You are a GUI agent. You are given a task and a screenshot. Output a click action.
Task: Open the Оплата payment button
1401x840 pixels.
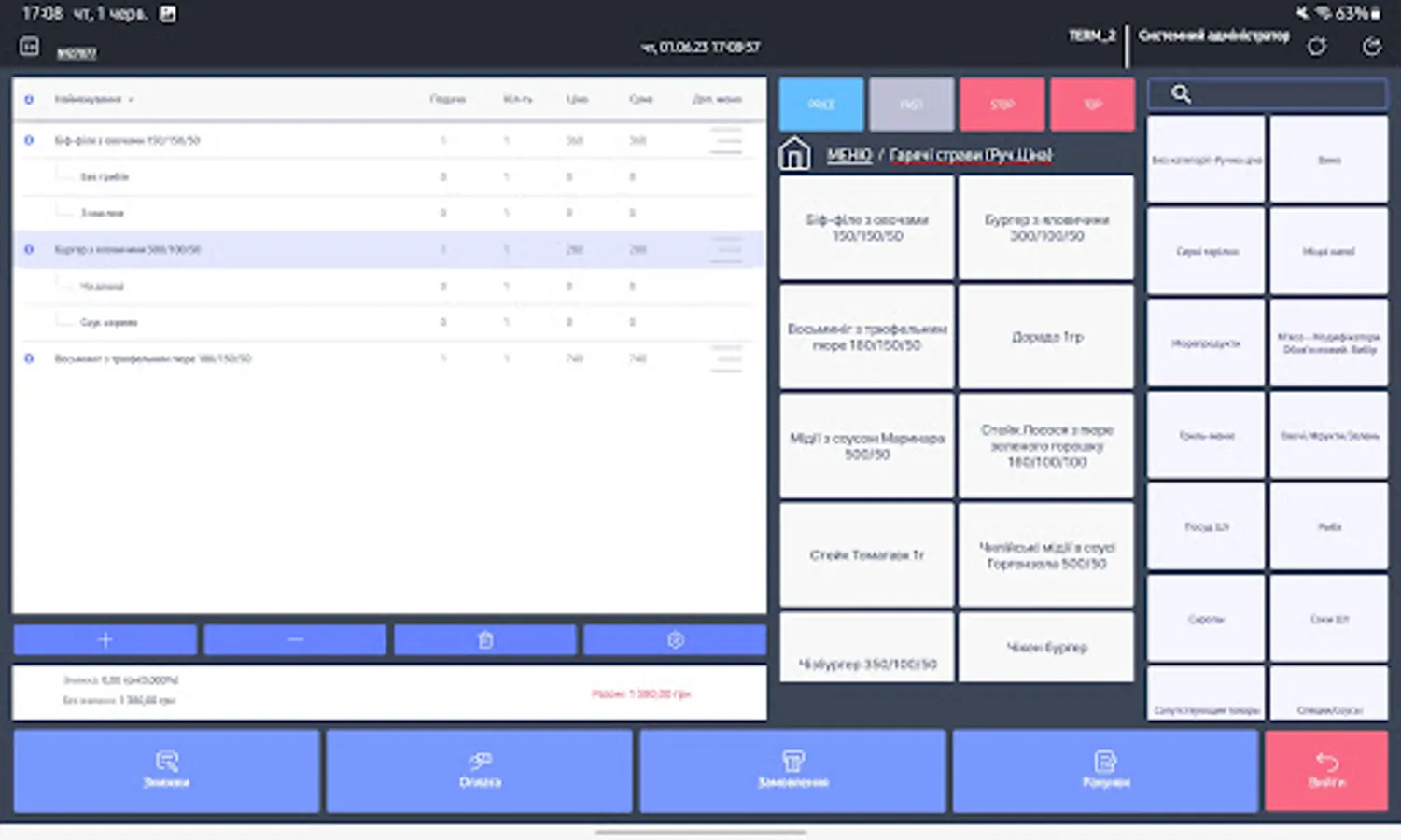click(x=480, y=771)
